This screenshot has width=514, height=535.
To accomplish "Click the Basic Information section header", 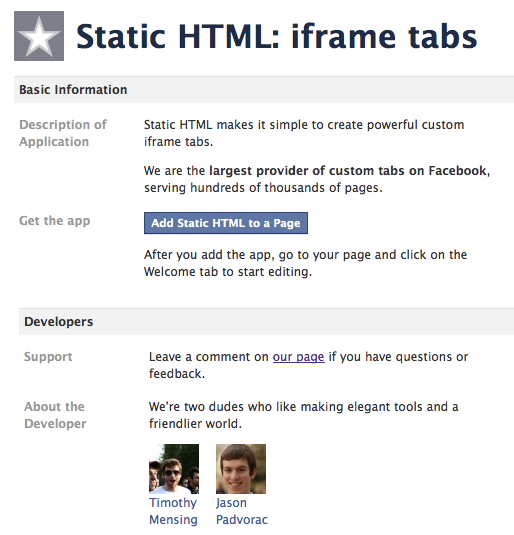I will pos(264,90).
